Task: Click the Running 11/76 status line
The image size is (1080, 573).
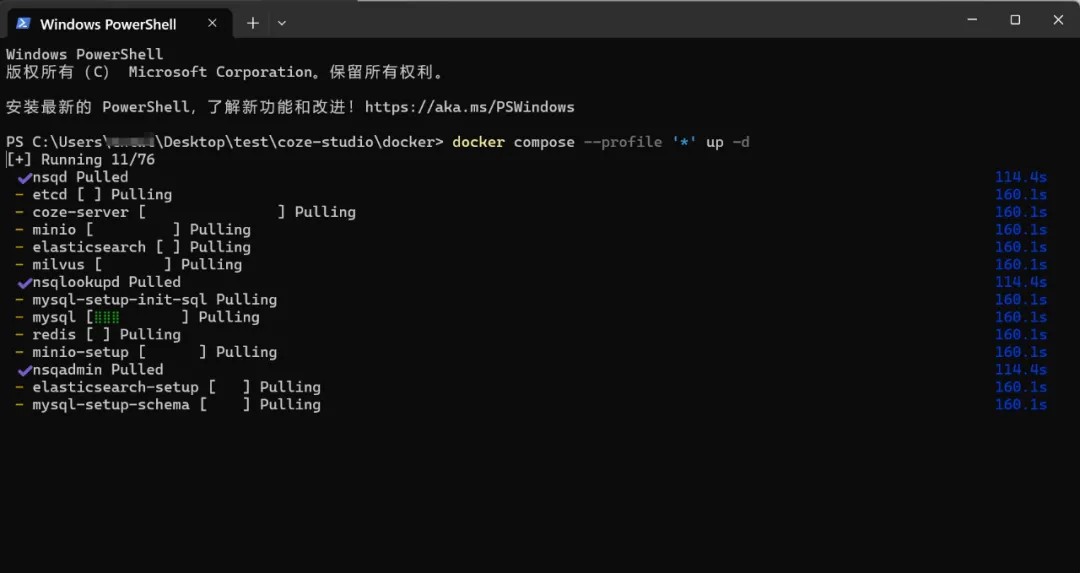Action: (x=81, y=160)
